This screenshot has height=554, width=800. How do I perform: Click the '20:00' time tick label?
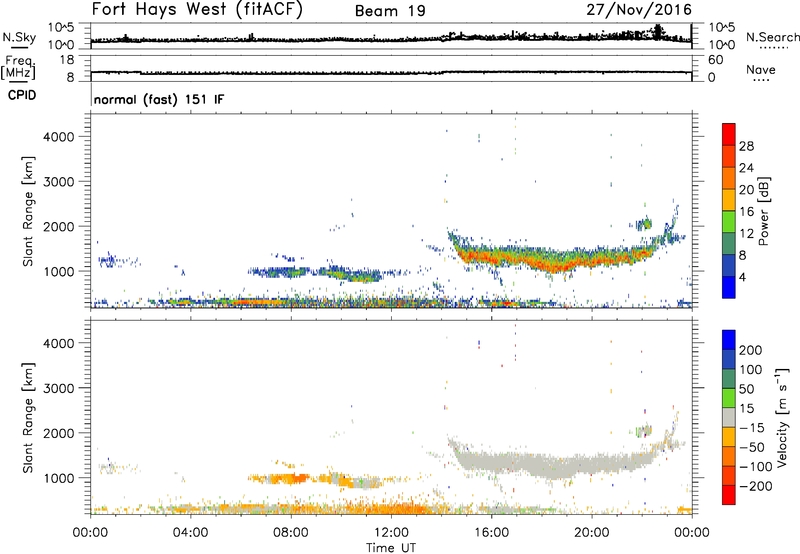click(x=592, y=533)
